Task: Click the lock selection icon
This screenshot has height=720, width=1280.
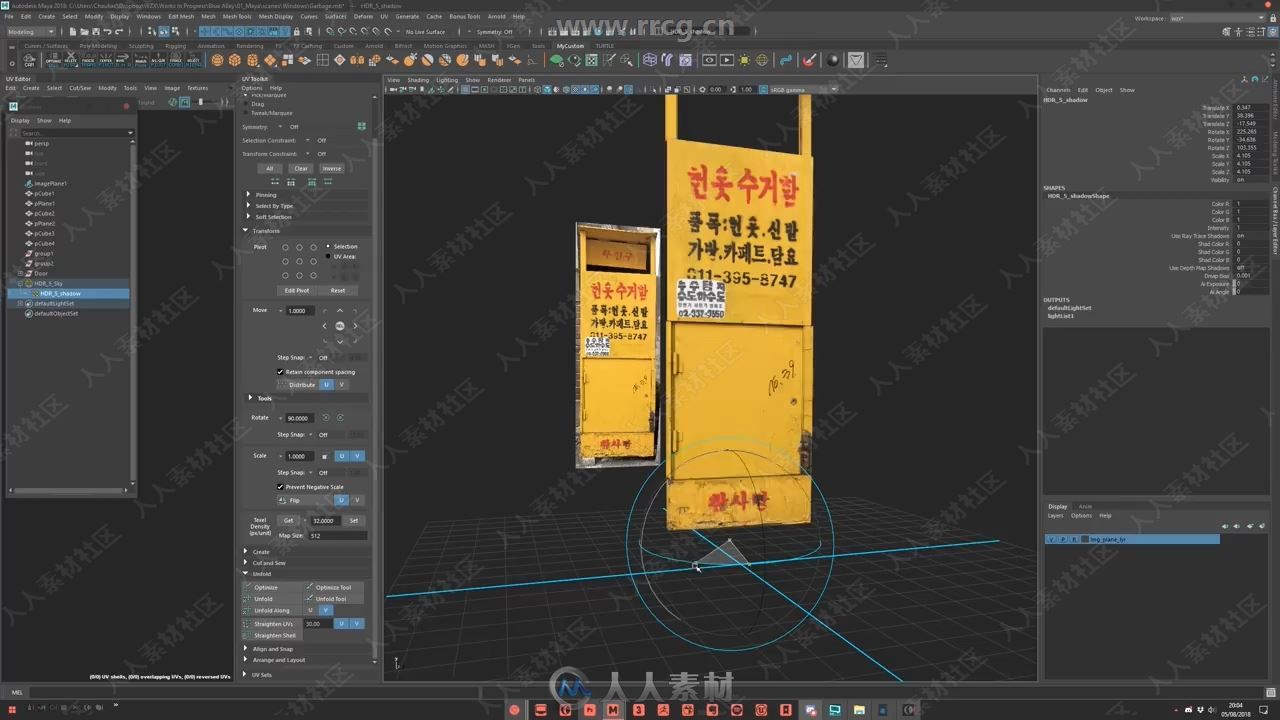Action: (x=296, y=32)
